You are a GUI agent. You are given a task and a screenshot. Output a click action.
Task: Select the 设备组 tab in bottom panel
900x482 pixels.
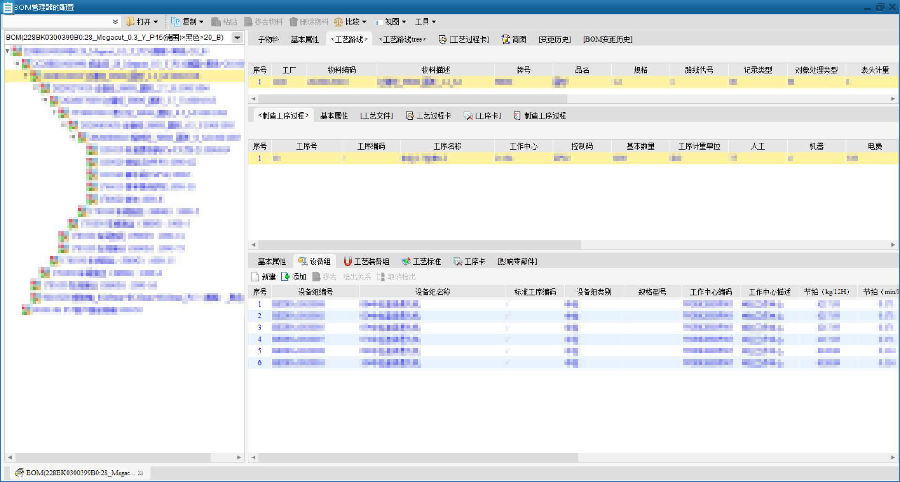coord(313,261)
